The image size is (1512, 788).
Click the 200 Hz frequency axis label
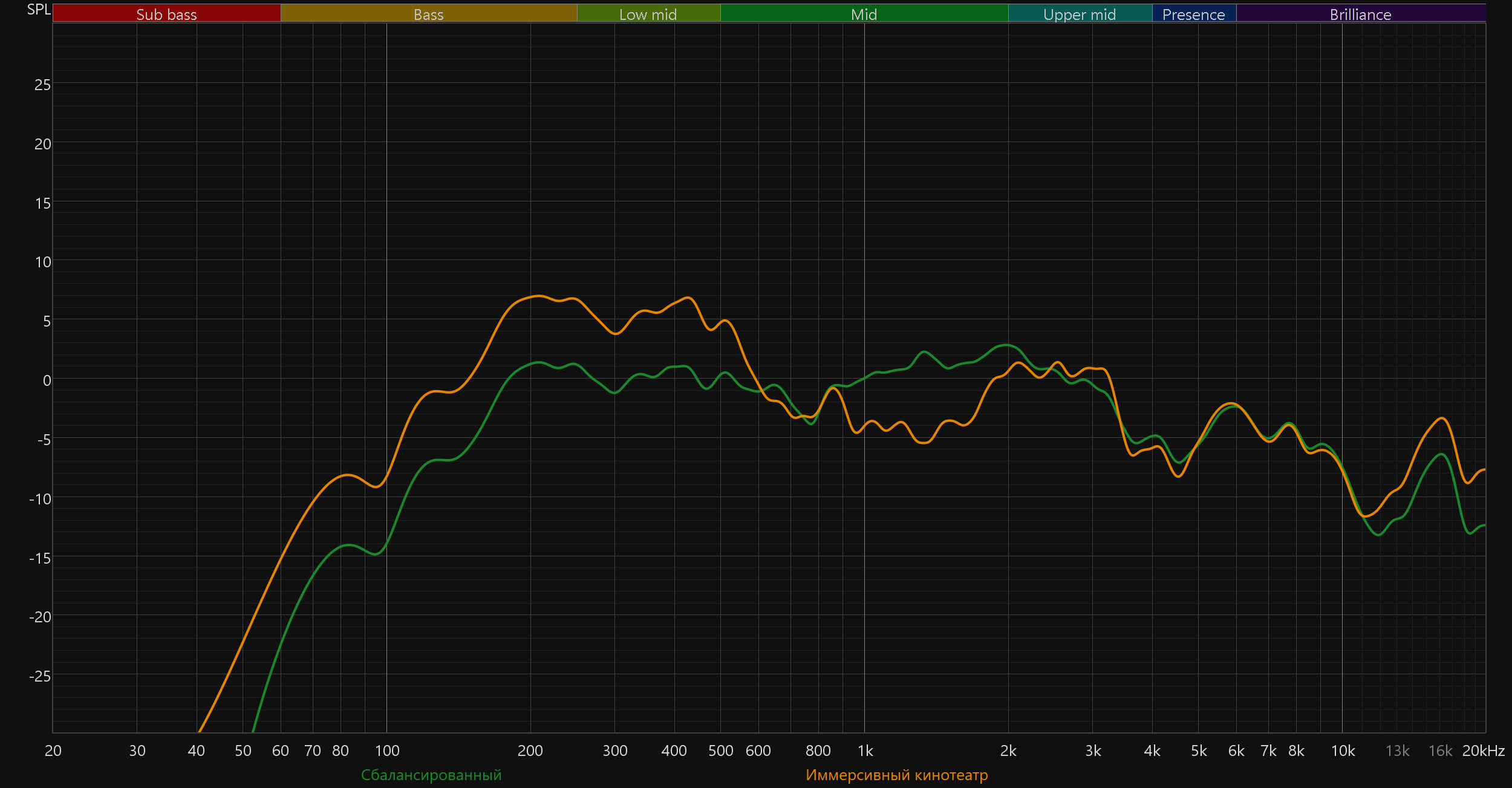(x=530, y=751)
